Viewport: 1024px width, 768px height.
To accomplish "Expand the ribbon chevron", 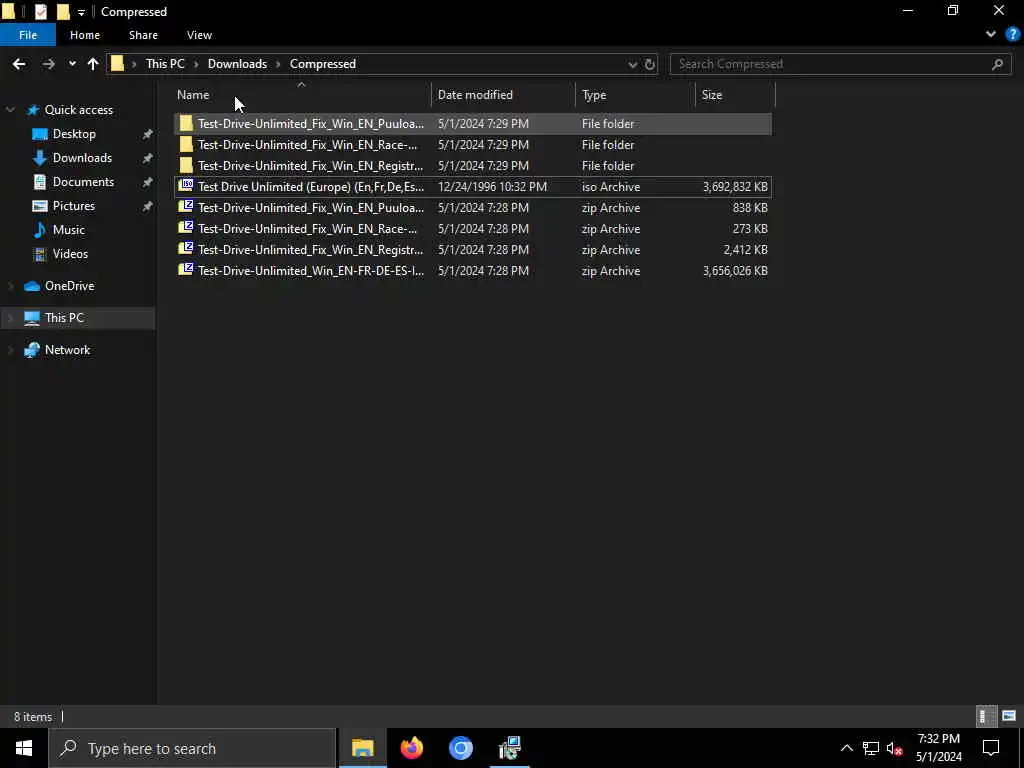I will tap(991, 35).
